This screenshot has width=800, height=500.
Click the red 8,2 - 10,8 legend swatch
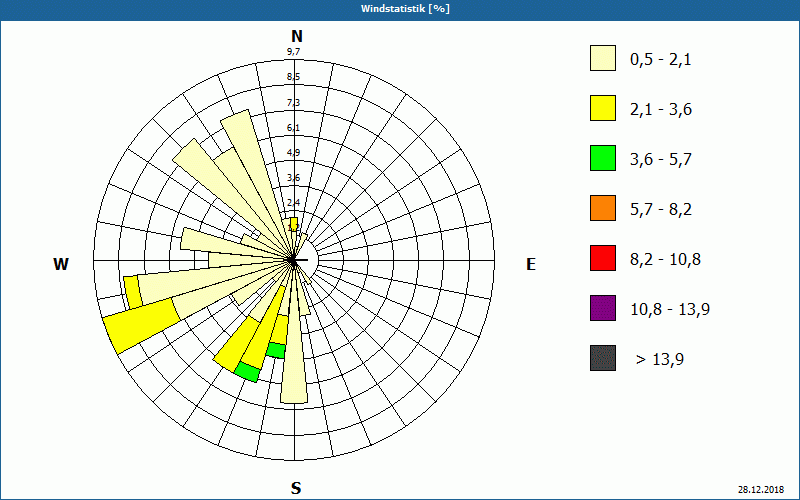pos(603,258)
